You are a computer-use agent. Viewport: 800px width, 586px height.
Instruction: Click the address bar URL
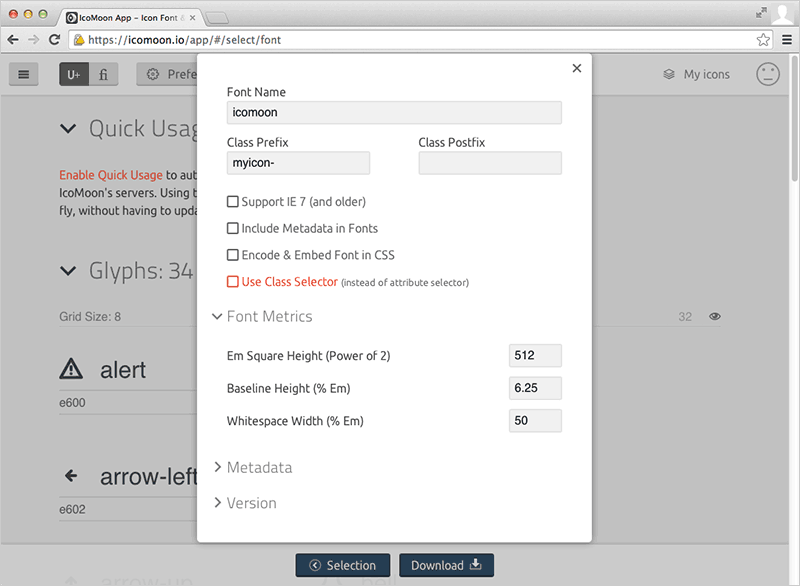[x=184, y=40]
